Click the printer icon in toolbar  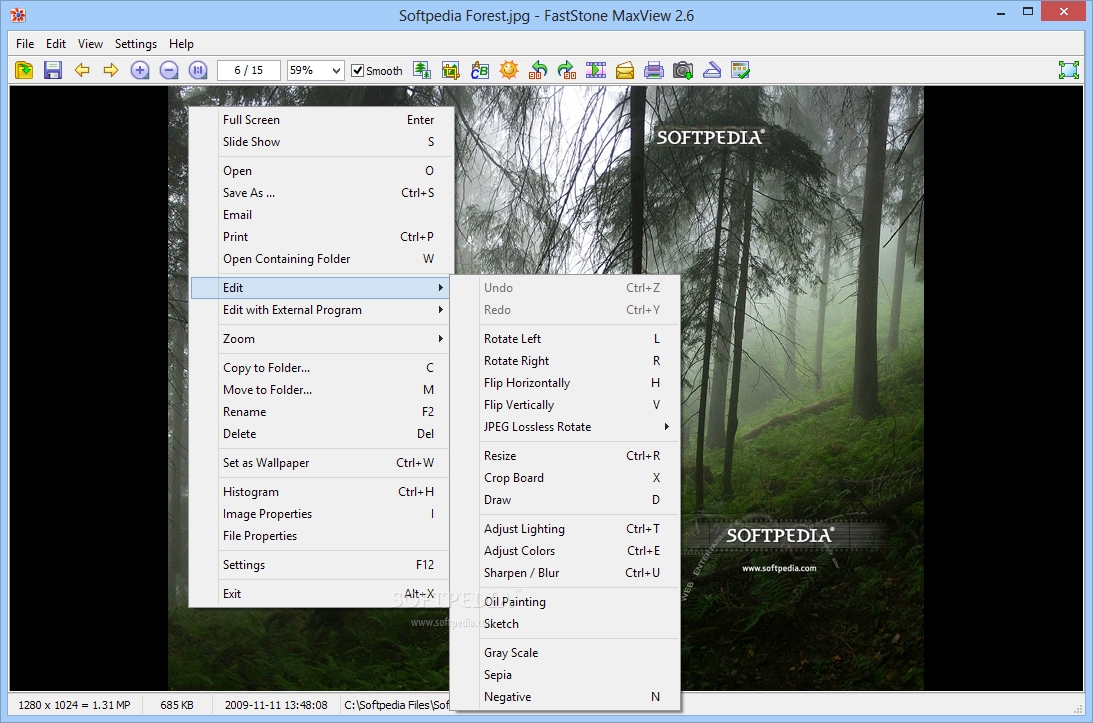coord(654,70)
